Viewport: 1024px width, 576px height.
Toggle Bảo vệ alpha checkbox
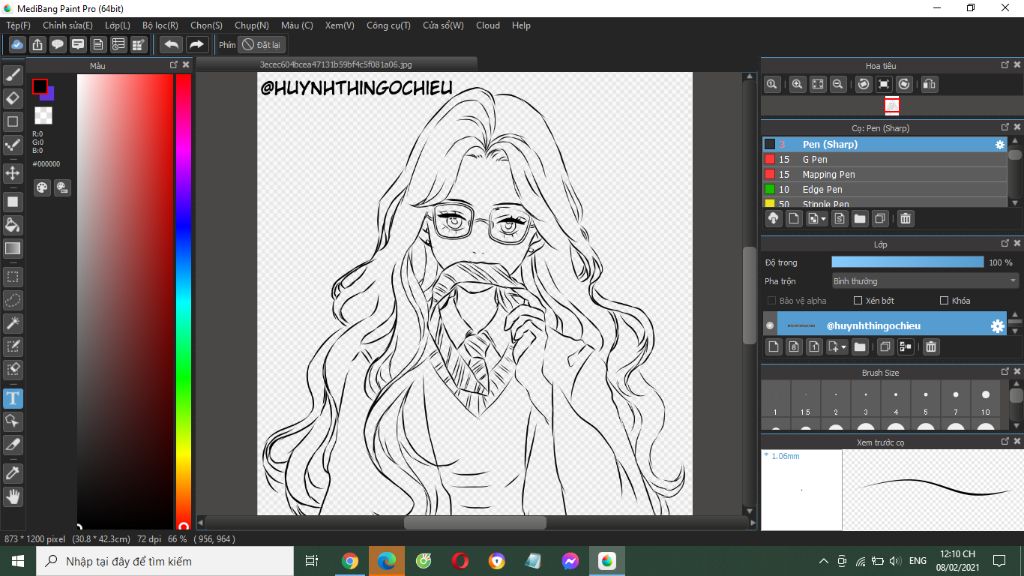click(x=772, y=300)
